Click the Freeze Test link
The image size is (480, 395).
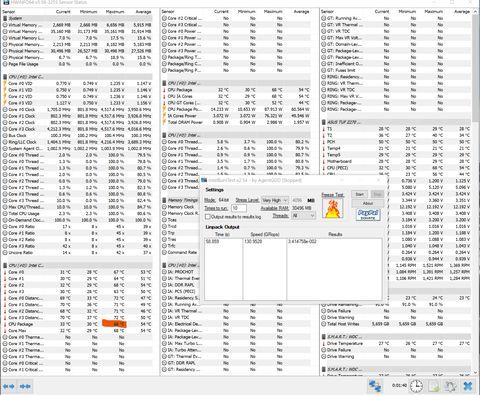point(332,195)
